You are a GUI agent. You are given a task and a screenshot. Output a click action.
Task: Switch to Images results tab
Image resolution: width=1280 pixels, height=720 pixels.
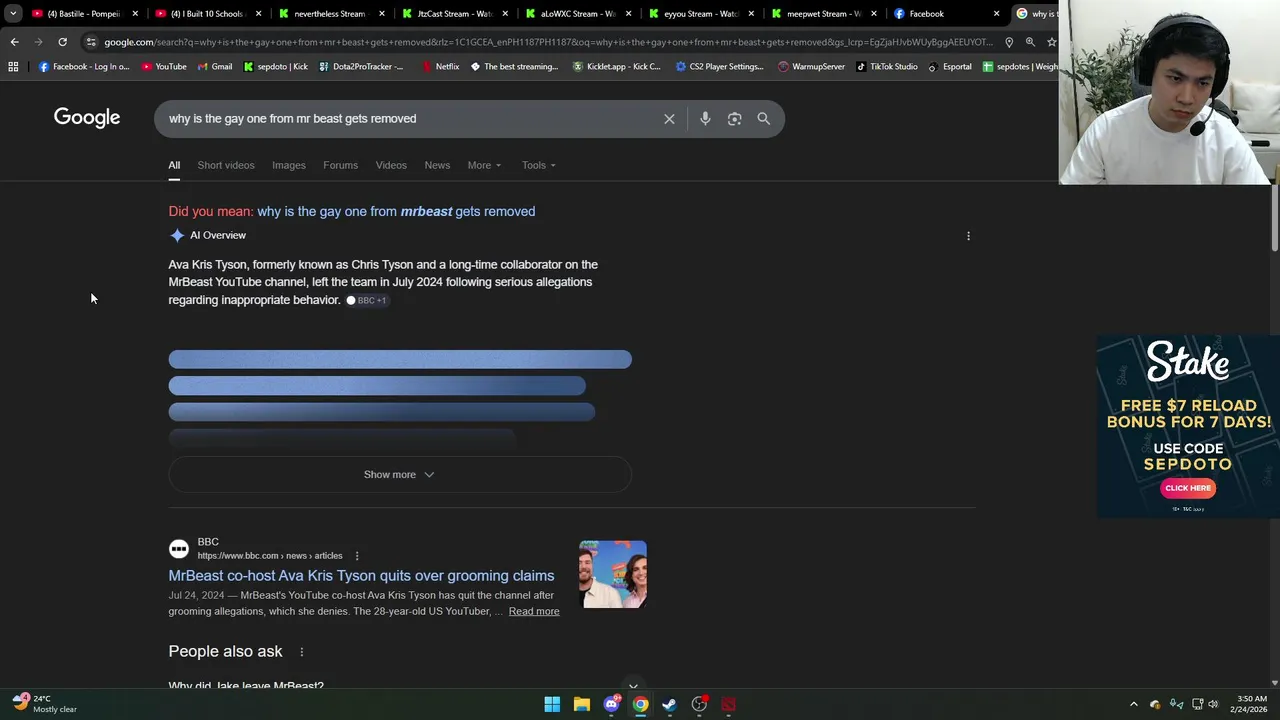[289, 165]
